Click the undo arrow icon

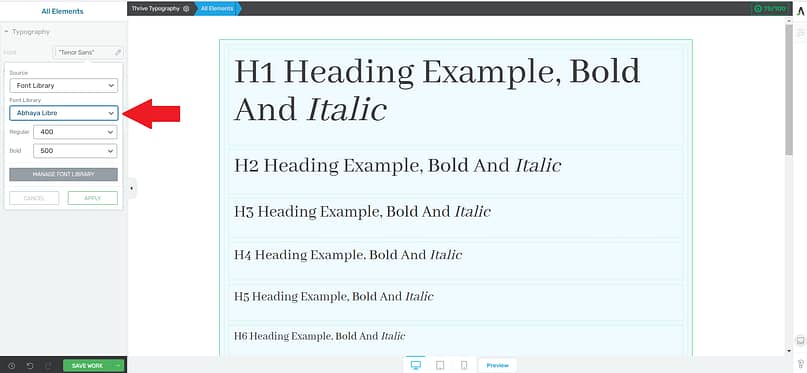click(x=30, y=366)
